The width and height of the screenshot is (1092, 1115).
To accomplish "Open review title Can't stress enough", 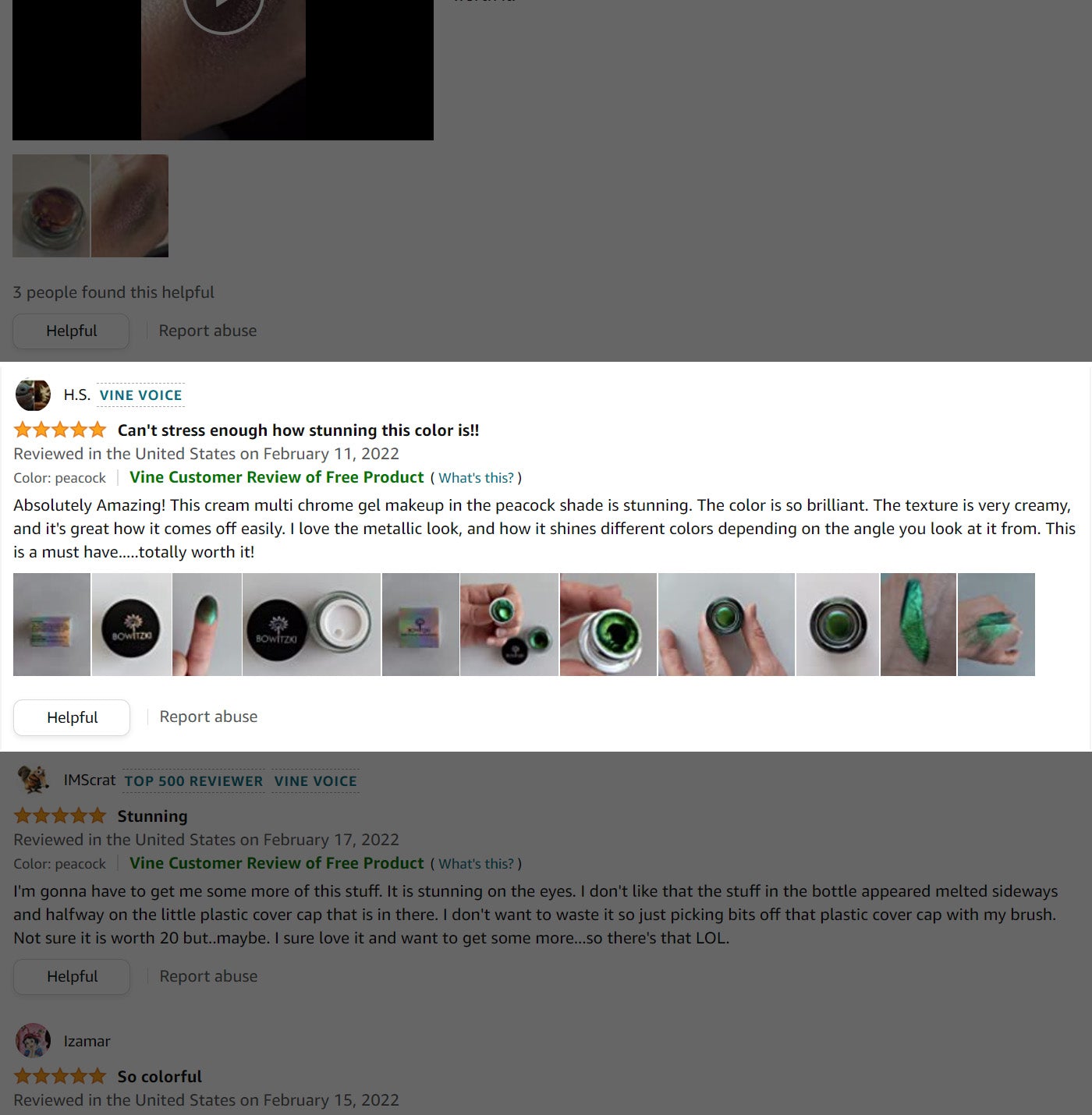I will [298, 430].
